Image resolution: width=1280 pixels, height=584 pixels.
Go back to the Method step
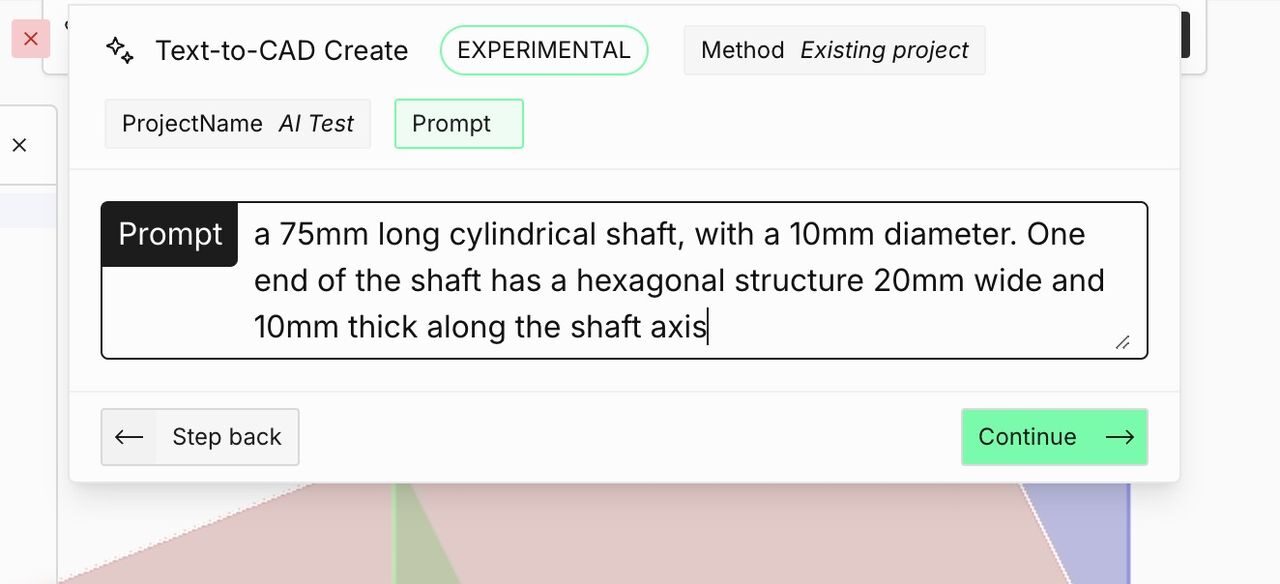pyautogui.click(x=834, y=50)
